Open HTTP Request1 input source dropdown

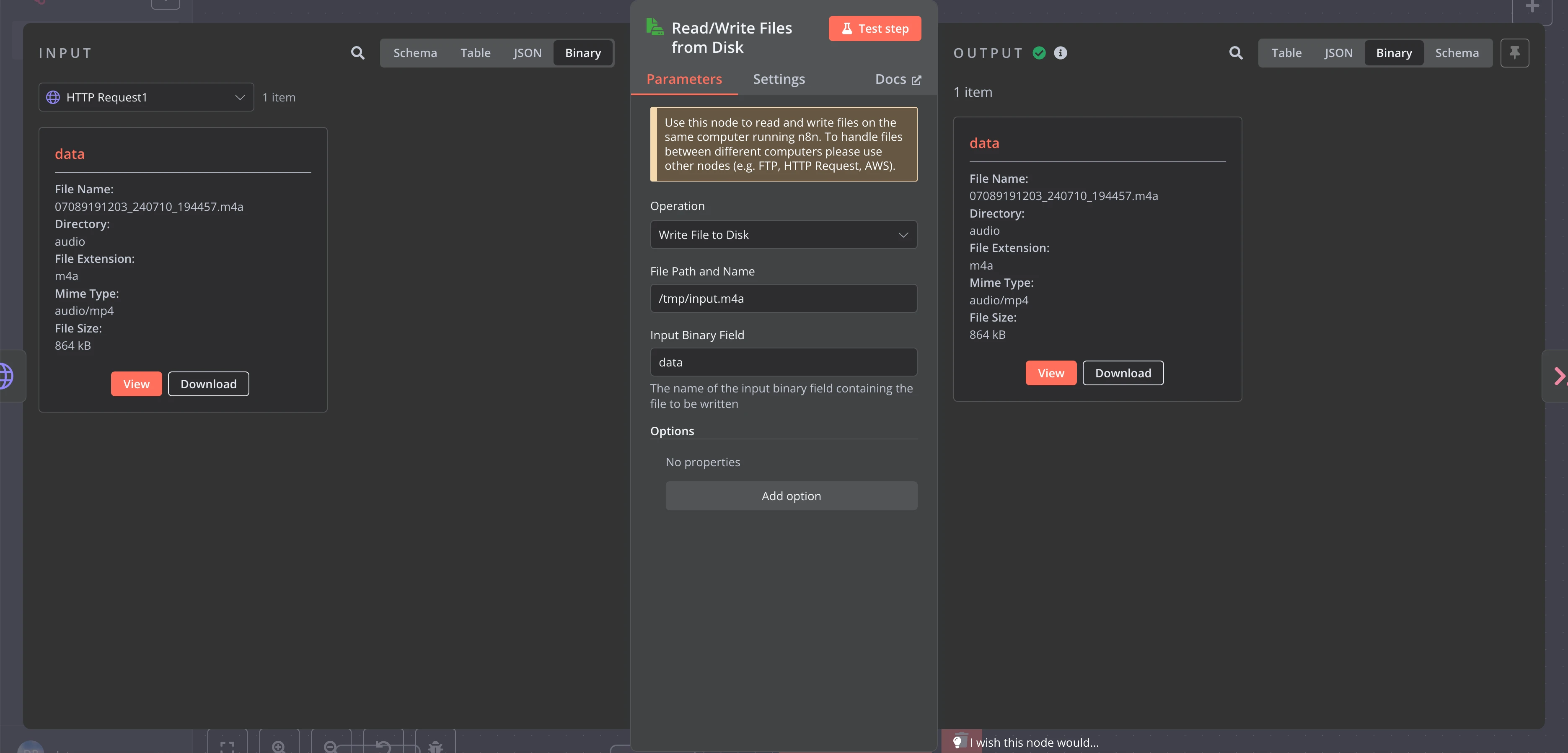coord(146,97)
